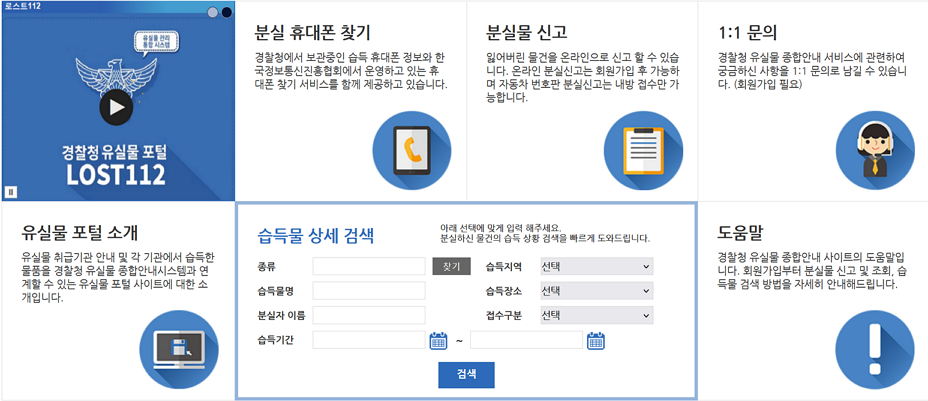Focus the 습득물명 input field
This screenshot has width=928, height=401.
[369, 290]
